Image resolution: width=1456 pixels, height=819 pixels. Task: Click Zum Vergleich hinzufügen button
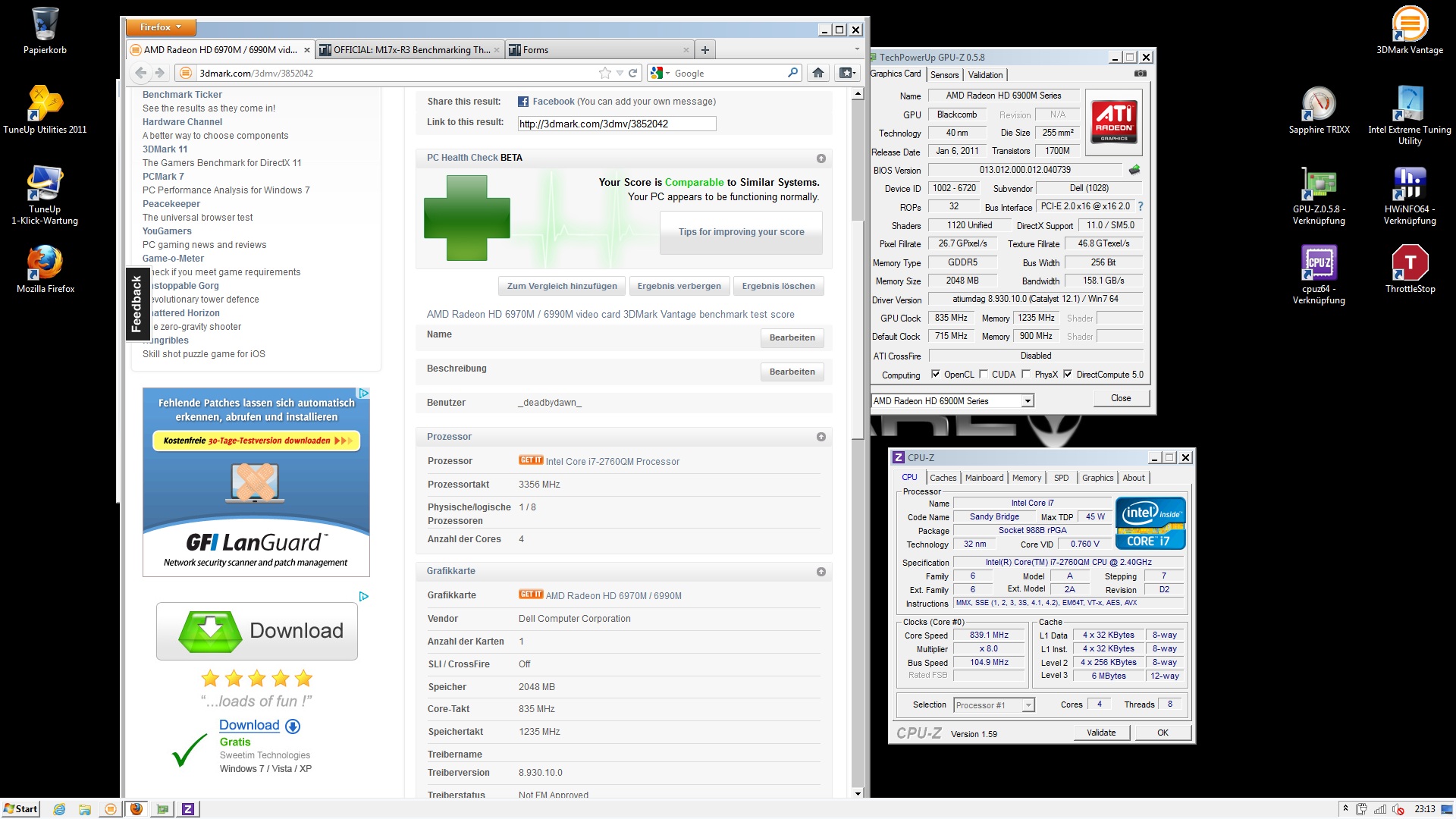(x=562, y=286)
